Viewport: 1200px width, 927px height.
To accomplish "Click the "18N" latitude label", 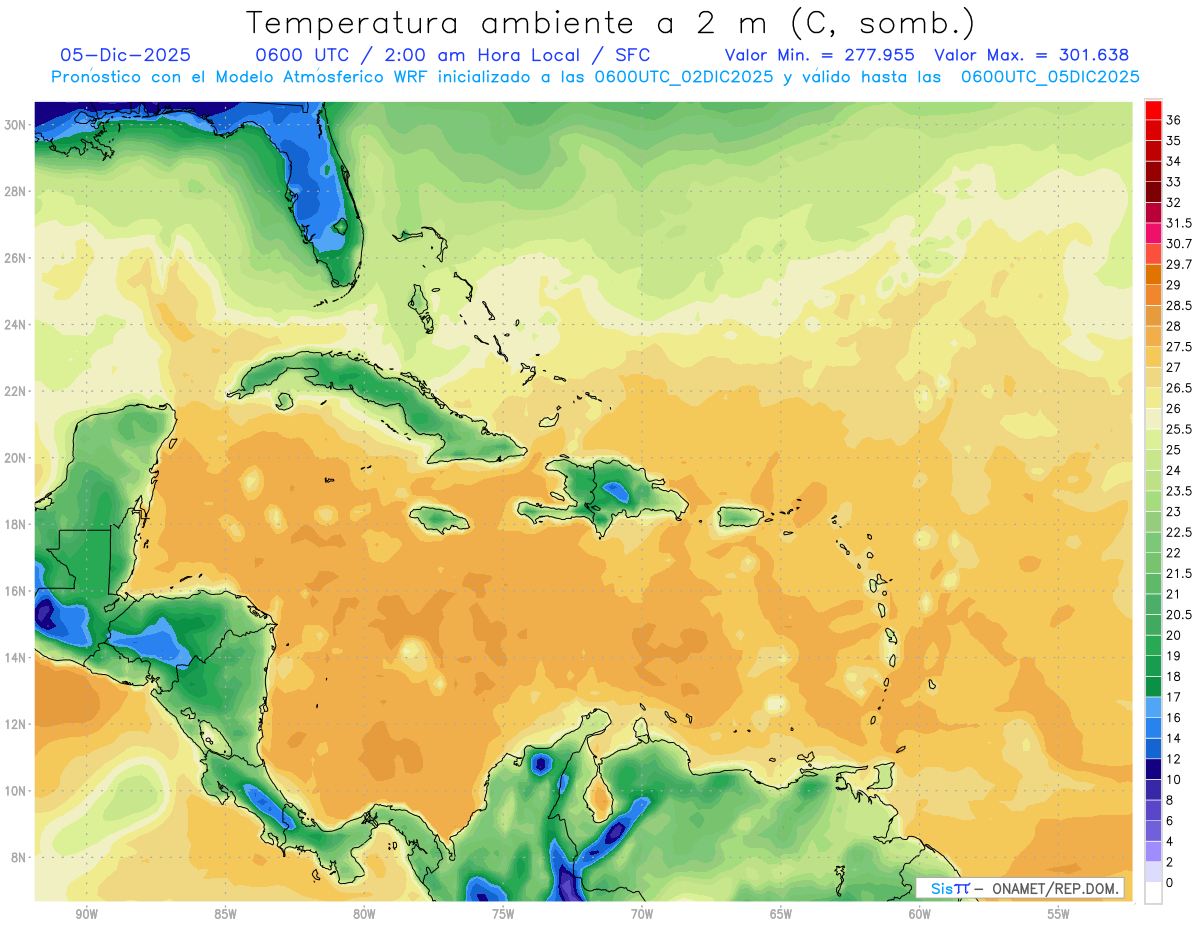I will coord(15,524).
